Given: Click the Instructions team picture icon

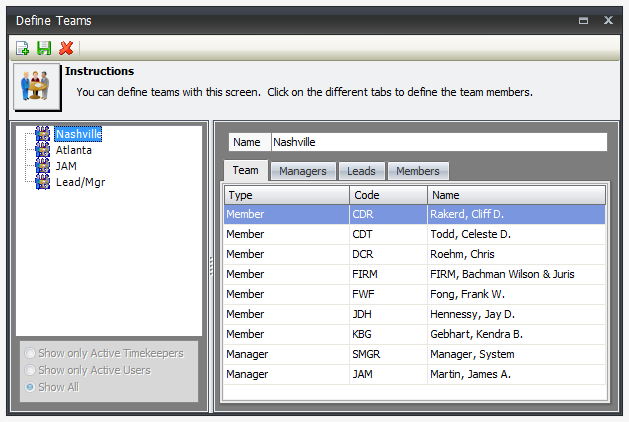Looking at the screenshot, I should [37, 87].
